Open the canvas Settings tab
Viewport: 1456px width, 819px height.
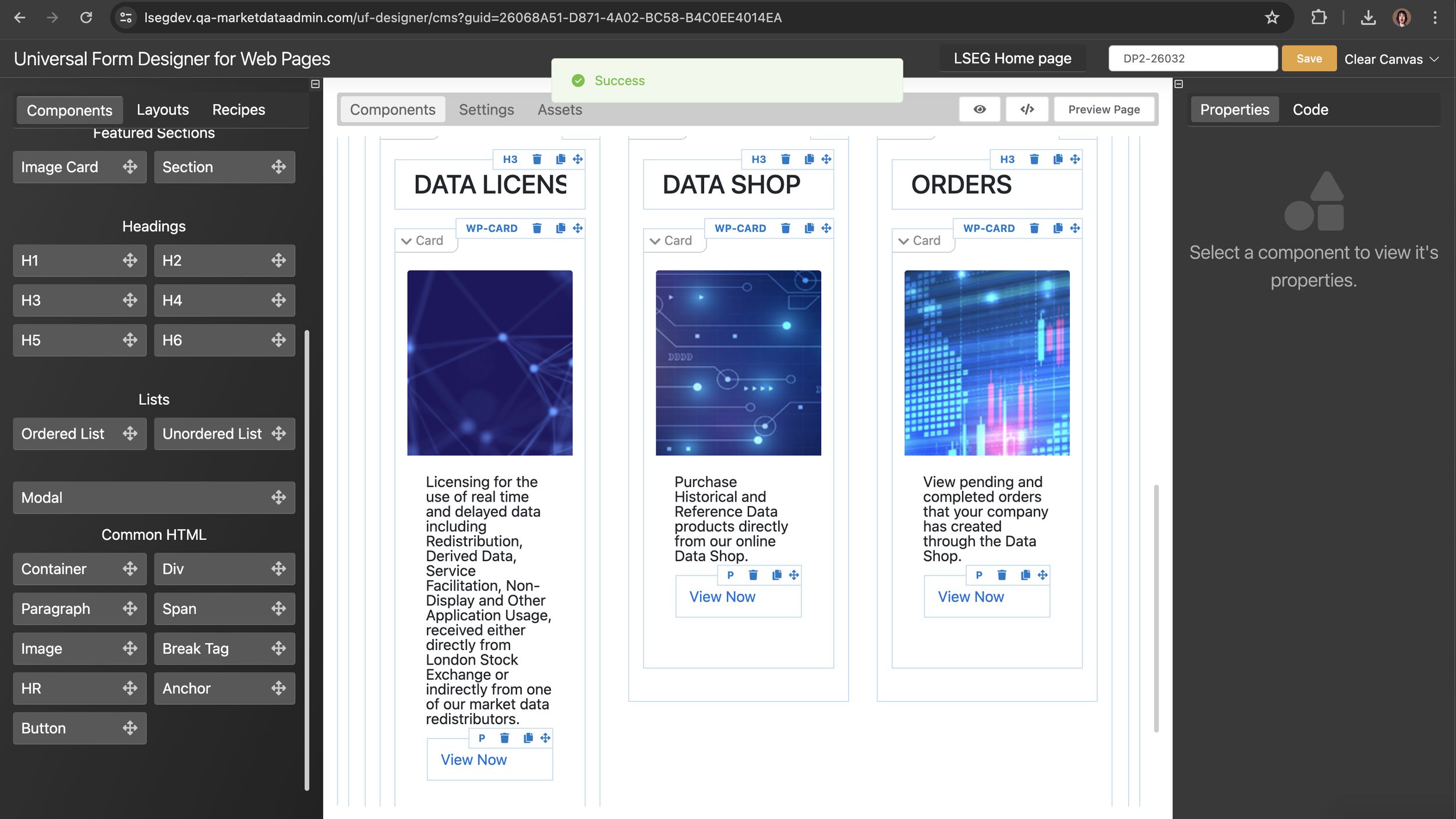pos(486,110)
